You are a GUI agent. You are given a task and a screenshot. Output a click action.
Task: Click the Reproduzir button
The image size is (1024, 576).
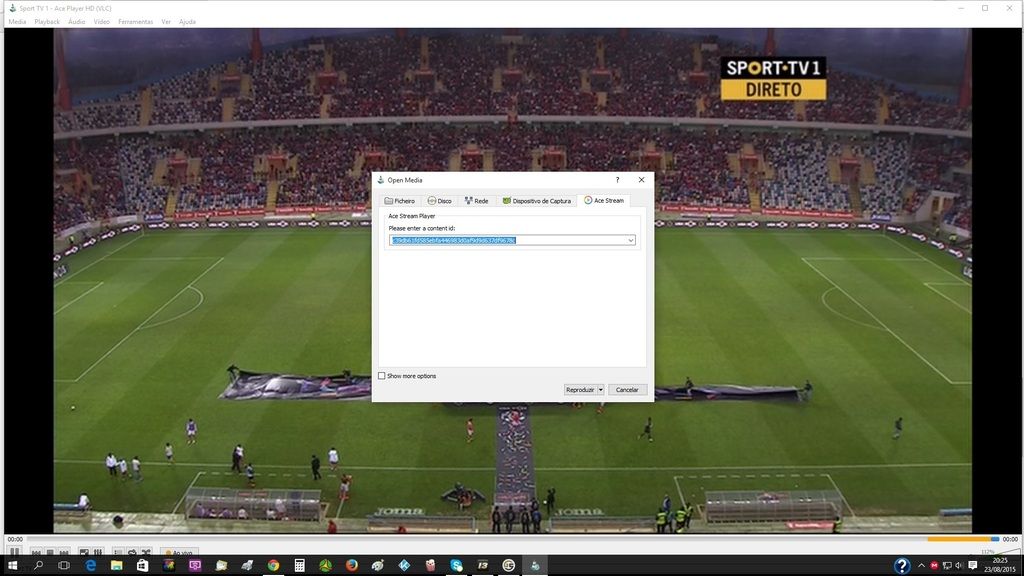(x=580, y=390)
